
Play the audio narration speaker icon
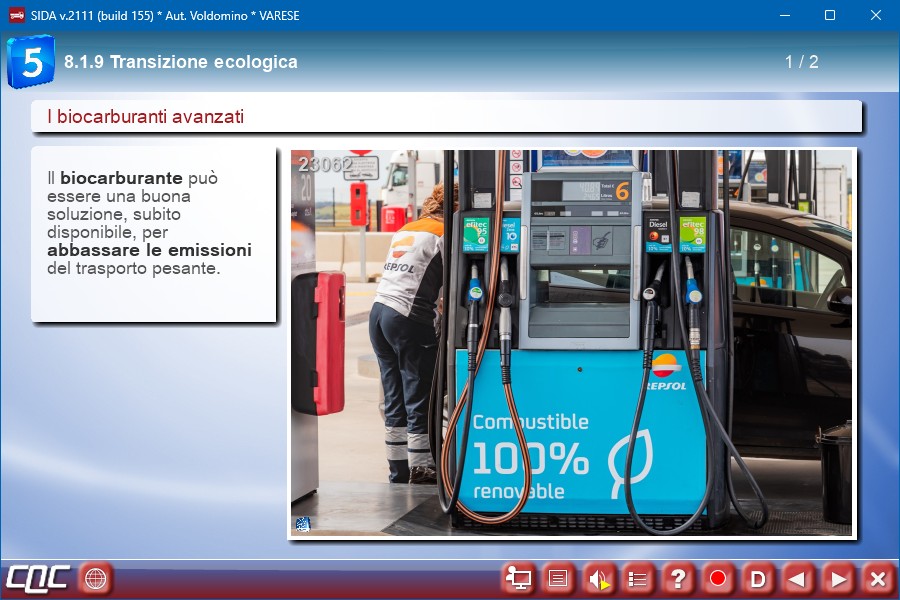(x=598, y=578)
